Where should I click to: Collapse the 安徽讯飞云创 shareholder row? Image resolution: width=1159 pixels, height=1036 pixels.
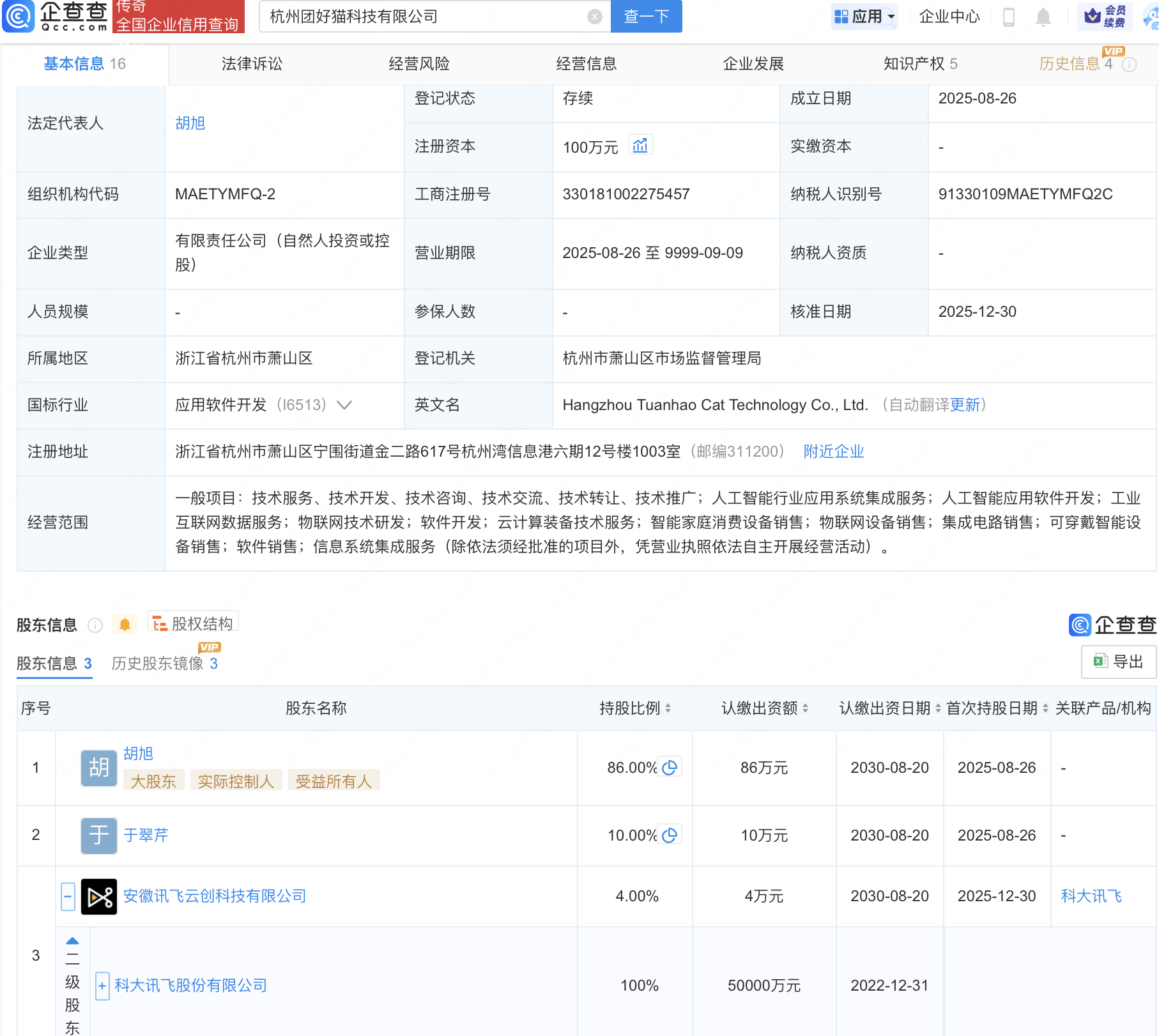click(x=68, y=896)
